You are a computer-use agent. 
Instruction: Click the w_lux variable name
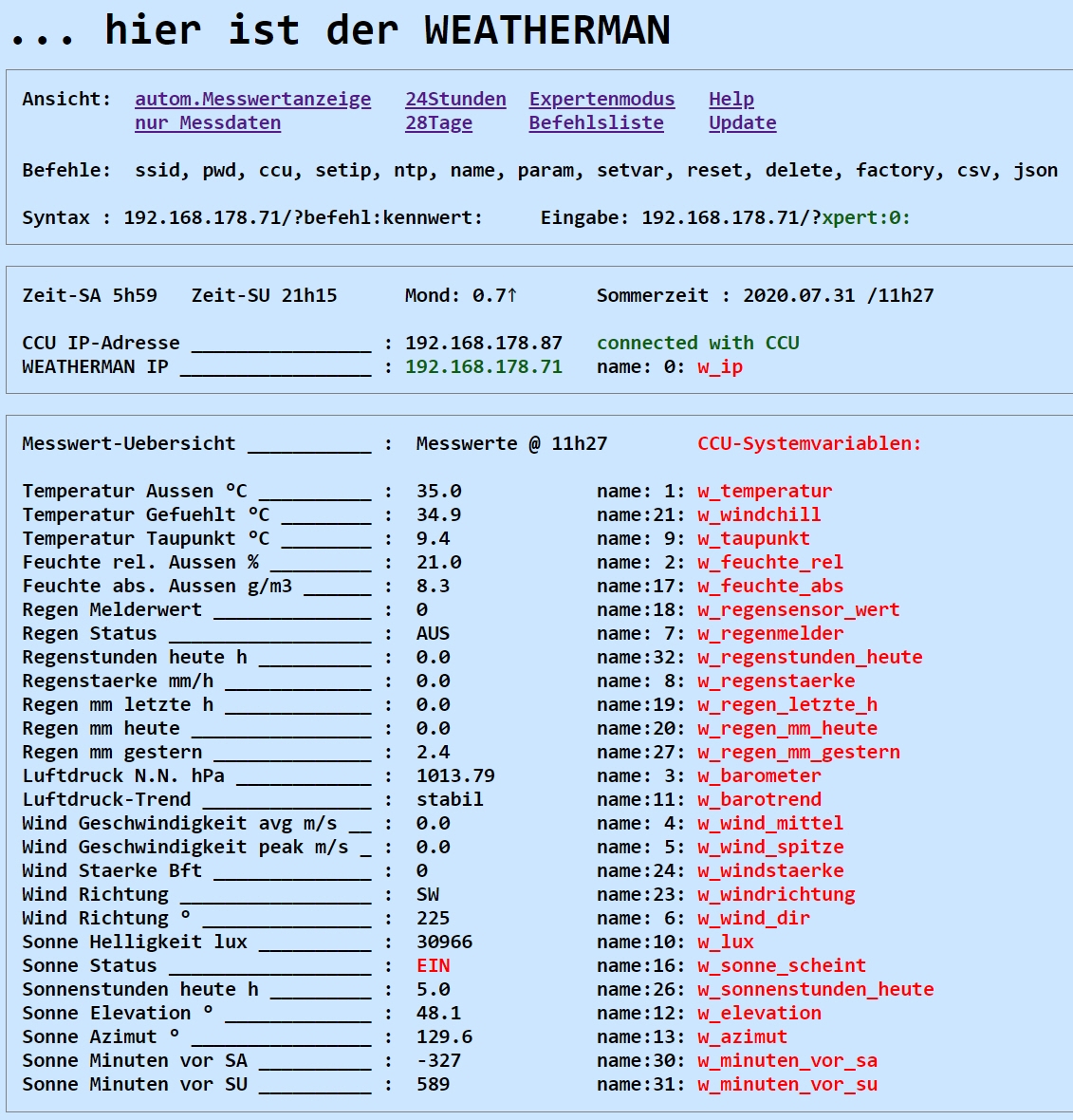(726, 943)
